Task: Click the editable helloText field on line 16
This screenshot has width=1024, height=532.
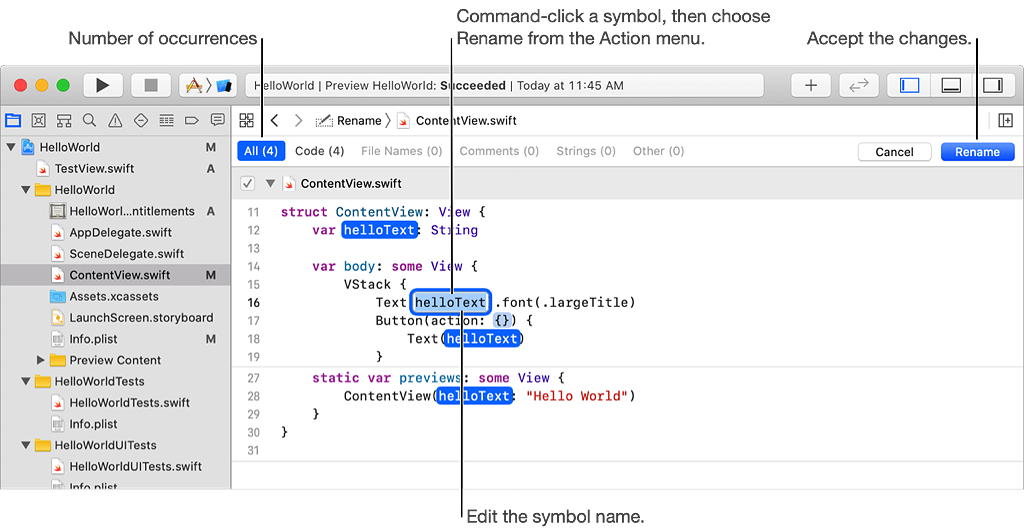Action: (450, 302)
